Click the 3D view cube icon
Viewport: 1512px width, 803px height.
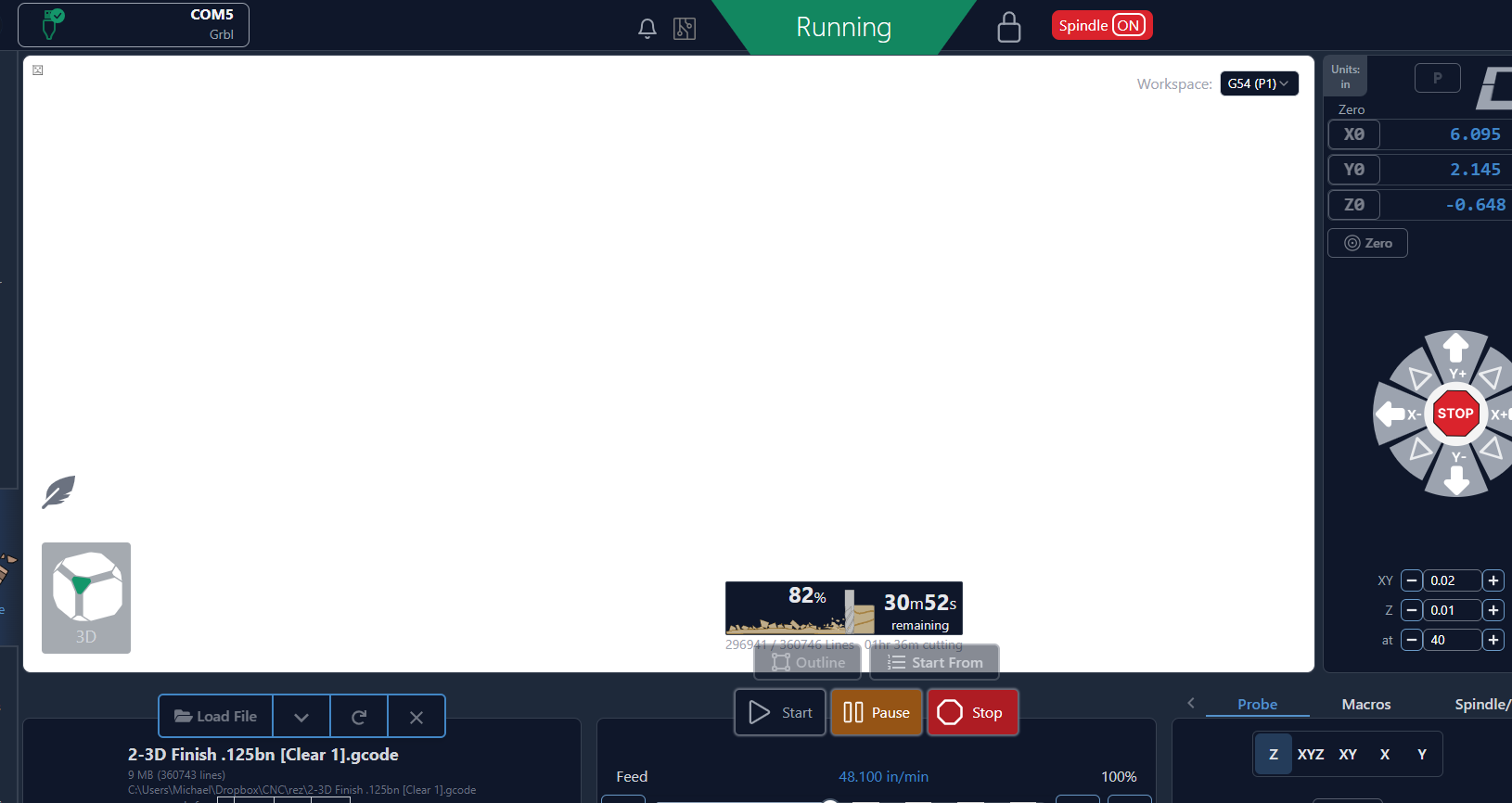coord(86,589)
